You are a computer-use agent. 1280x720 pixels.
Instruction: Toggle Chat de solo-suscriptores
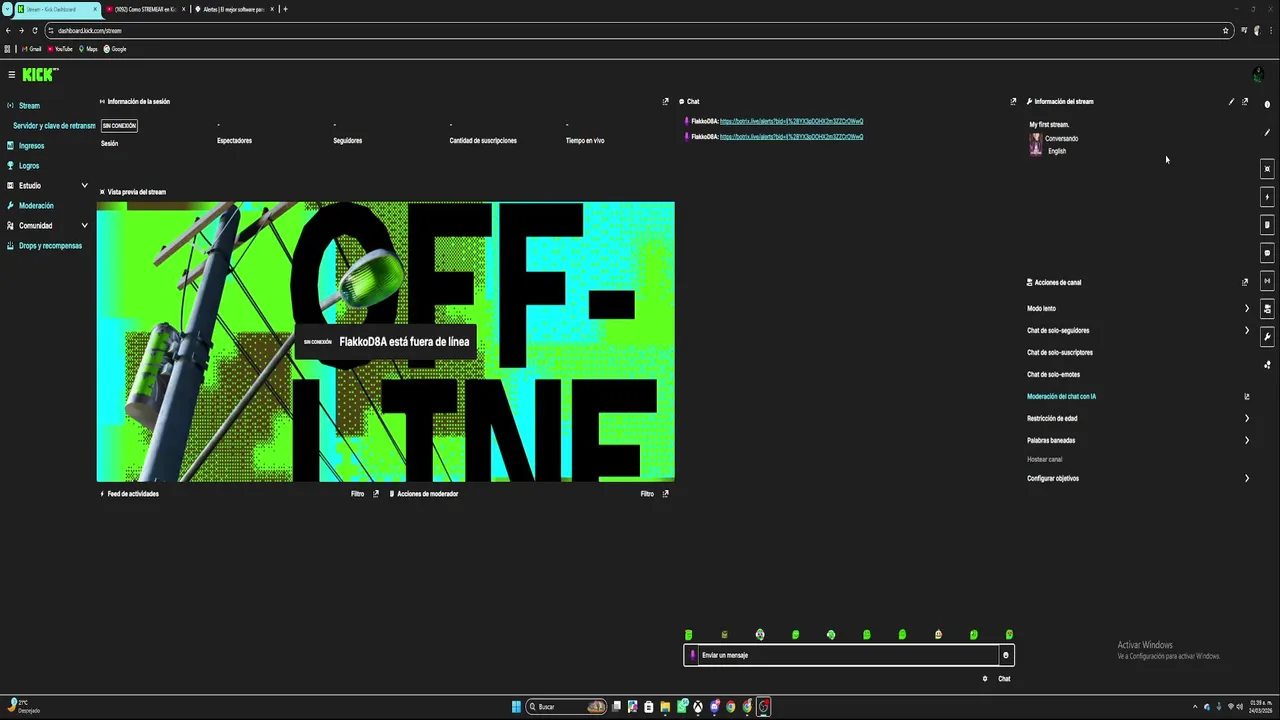tap(1060, 352)
